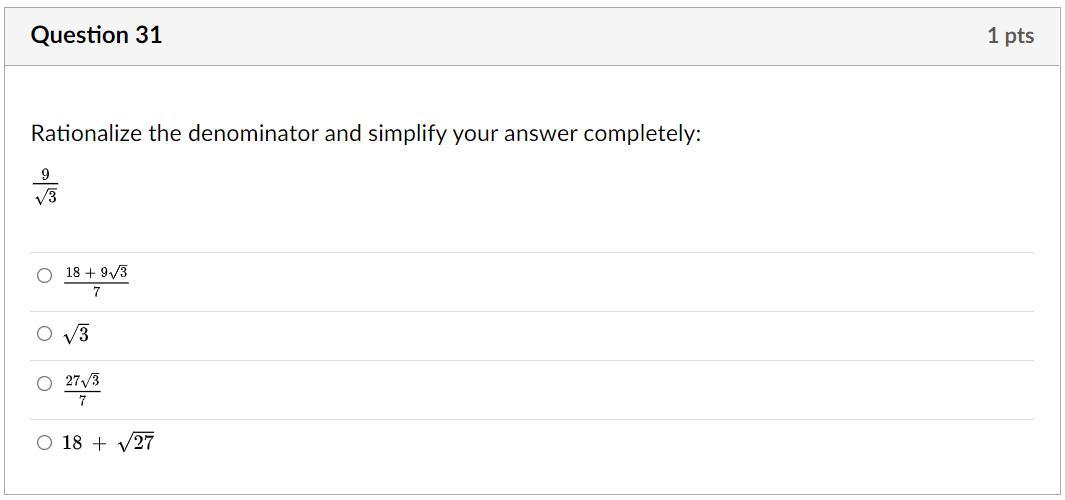This screenshot has width=1065, height=500.
Task: Click the √27 term in the last option
Action: click(137, 442)
